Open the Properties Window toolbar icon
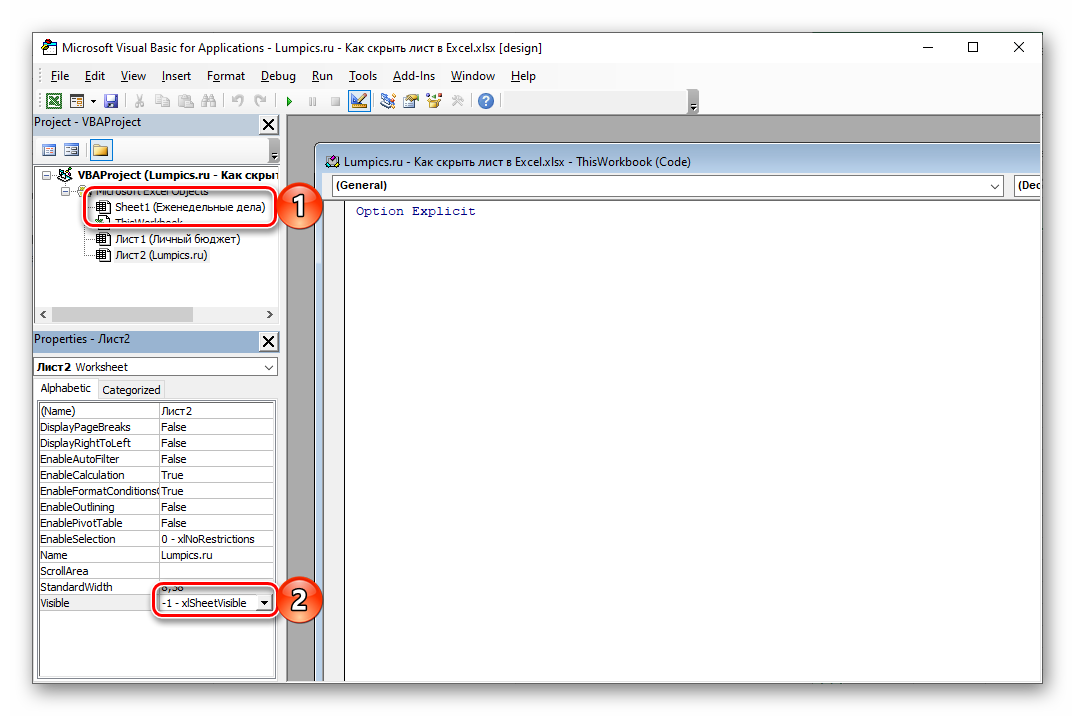 tap(410, 101)
